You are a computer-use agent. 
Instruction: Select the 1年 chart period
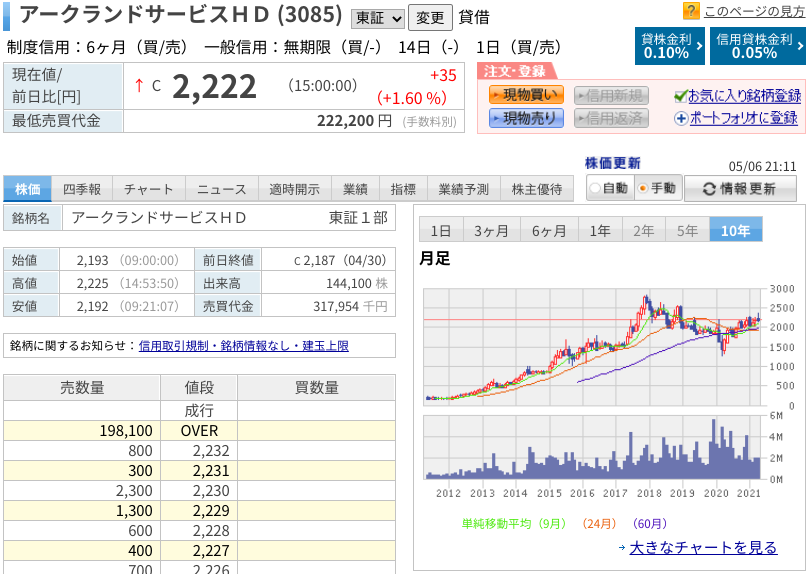point(600,230)
